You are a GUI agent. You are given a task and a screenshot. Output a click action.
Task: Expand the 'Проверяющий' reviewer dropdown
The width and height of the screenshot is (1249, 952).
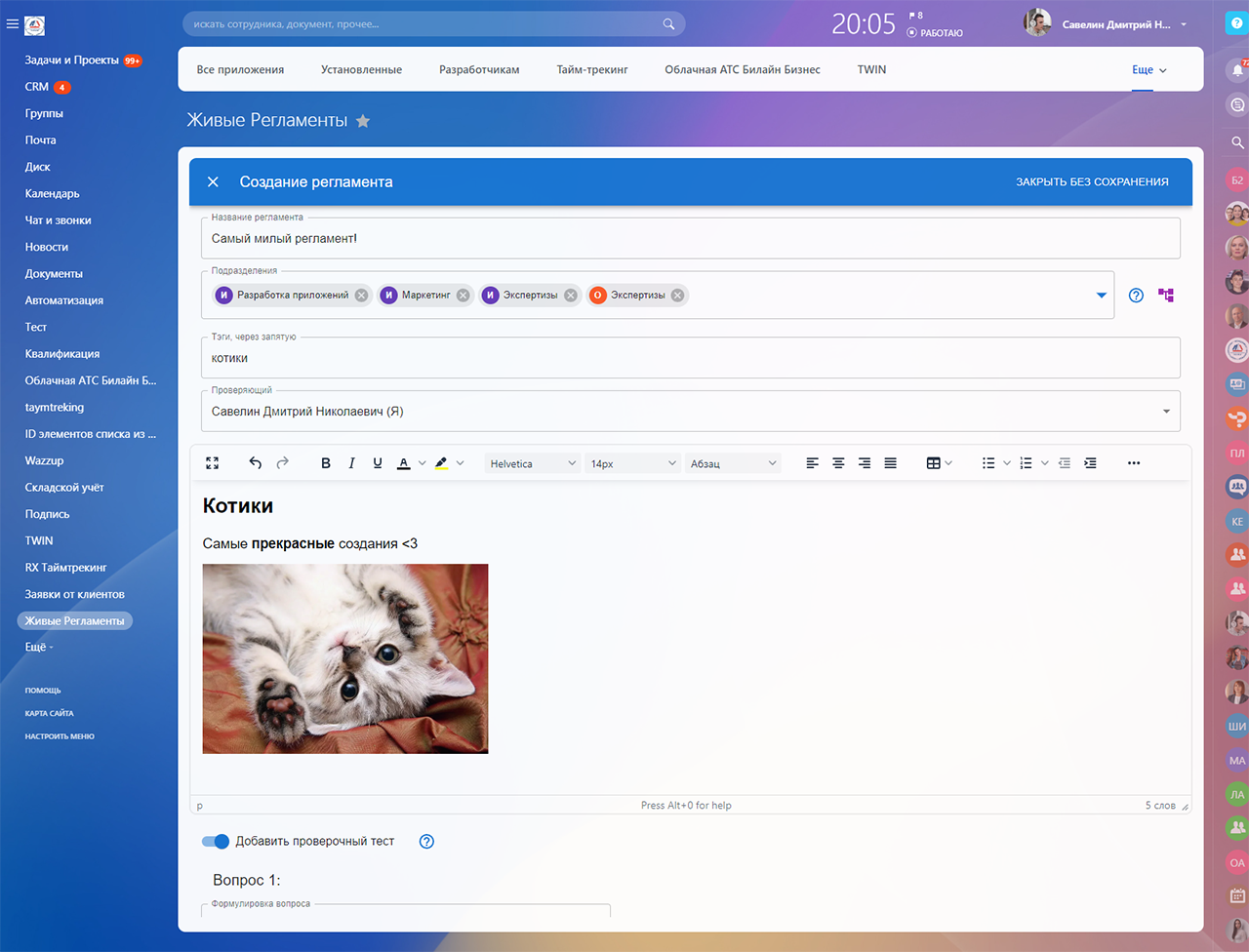click(x=1166, y=412)
